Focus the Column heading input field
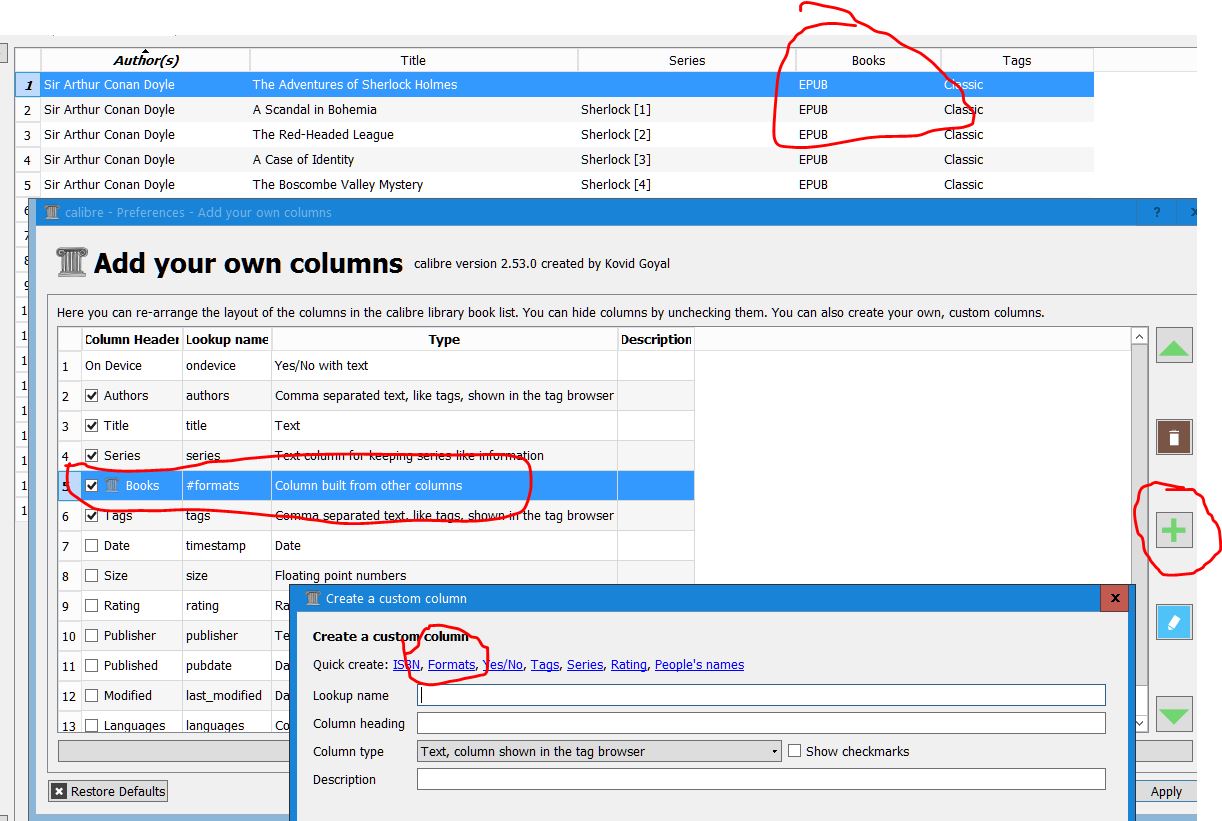The width and height of the screenshot is (1222, 821). [x=761, y=723]
